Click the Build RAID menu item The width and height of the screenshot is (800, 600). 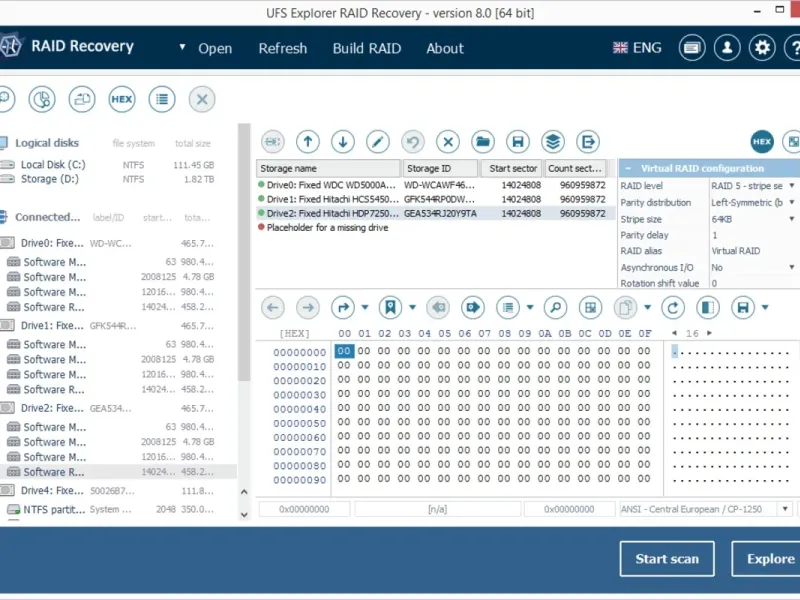coord(367,48)
